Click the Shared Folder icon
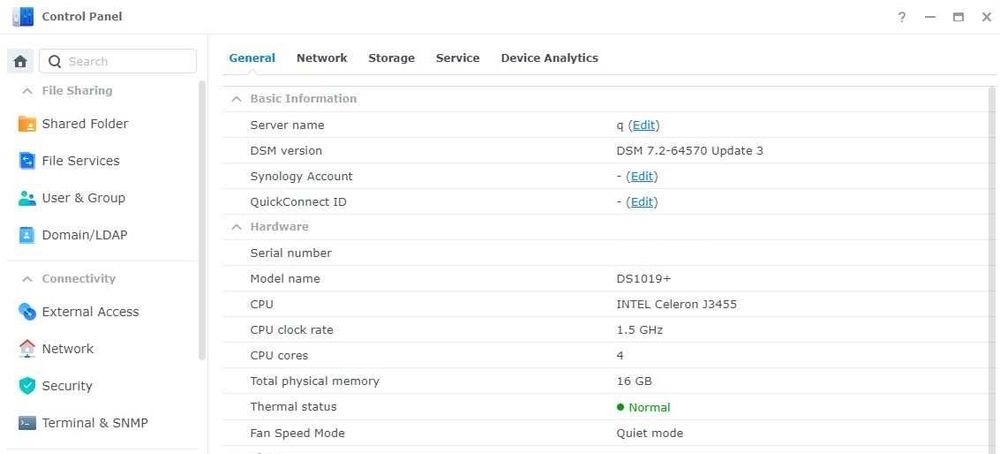This screenshot has width=1000, height=454. (27, 124)
